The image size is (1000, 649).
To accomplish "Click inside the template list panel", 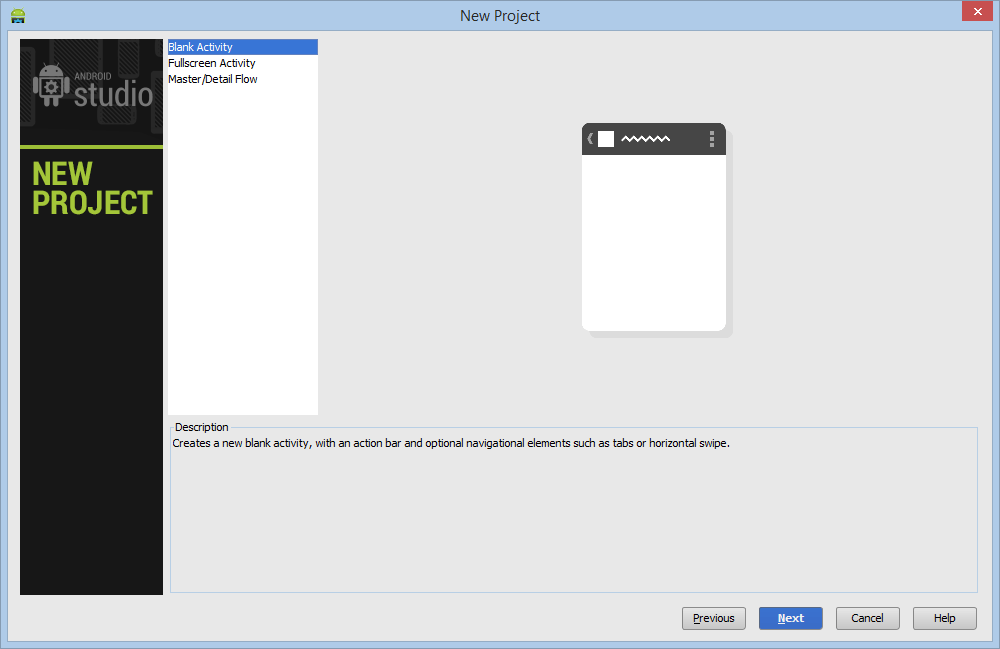I will click(x=242, y=250).
